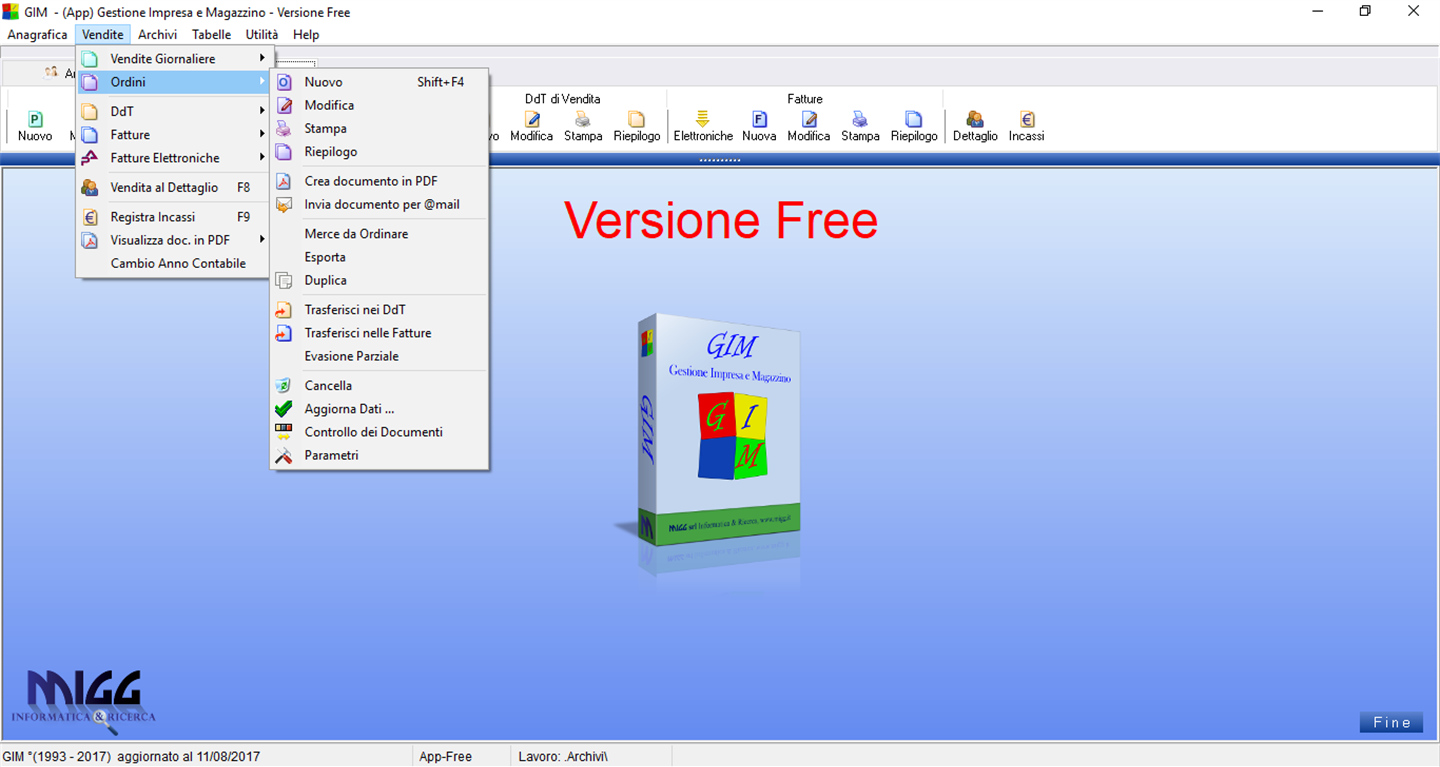Choose Aggiorna Dati ... entry
The image size is (1440, 767).
(379, 409)
